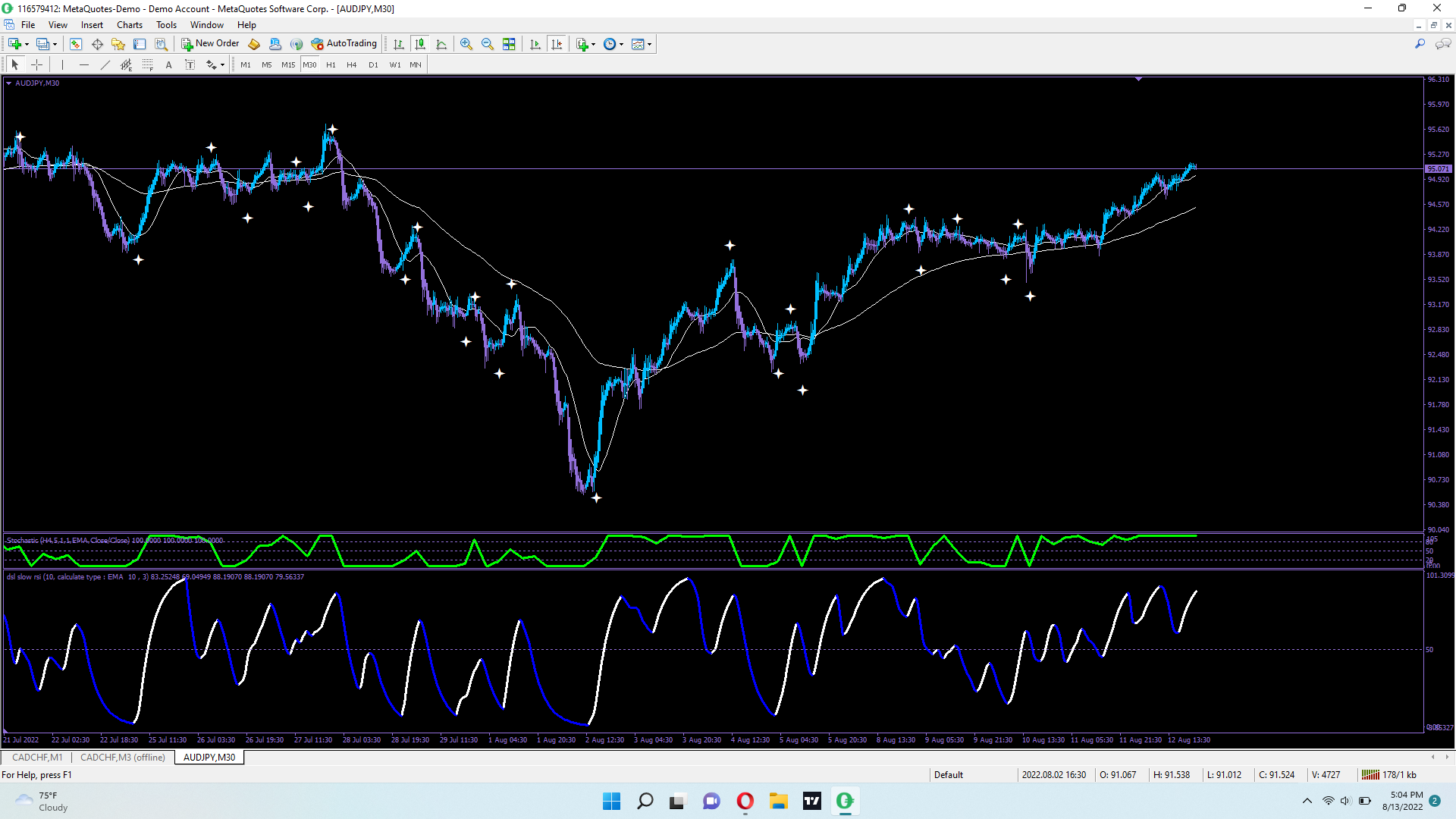Select Fibonacci retracement tool
Viewport: 1456px width, 819px height.
pos(147,65)
